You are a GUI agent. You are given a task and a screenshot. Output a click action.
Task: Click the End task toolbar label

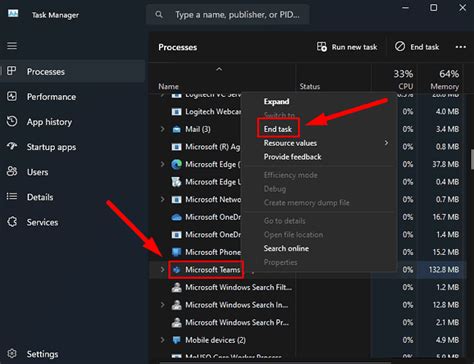[425, 47]
